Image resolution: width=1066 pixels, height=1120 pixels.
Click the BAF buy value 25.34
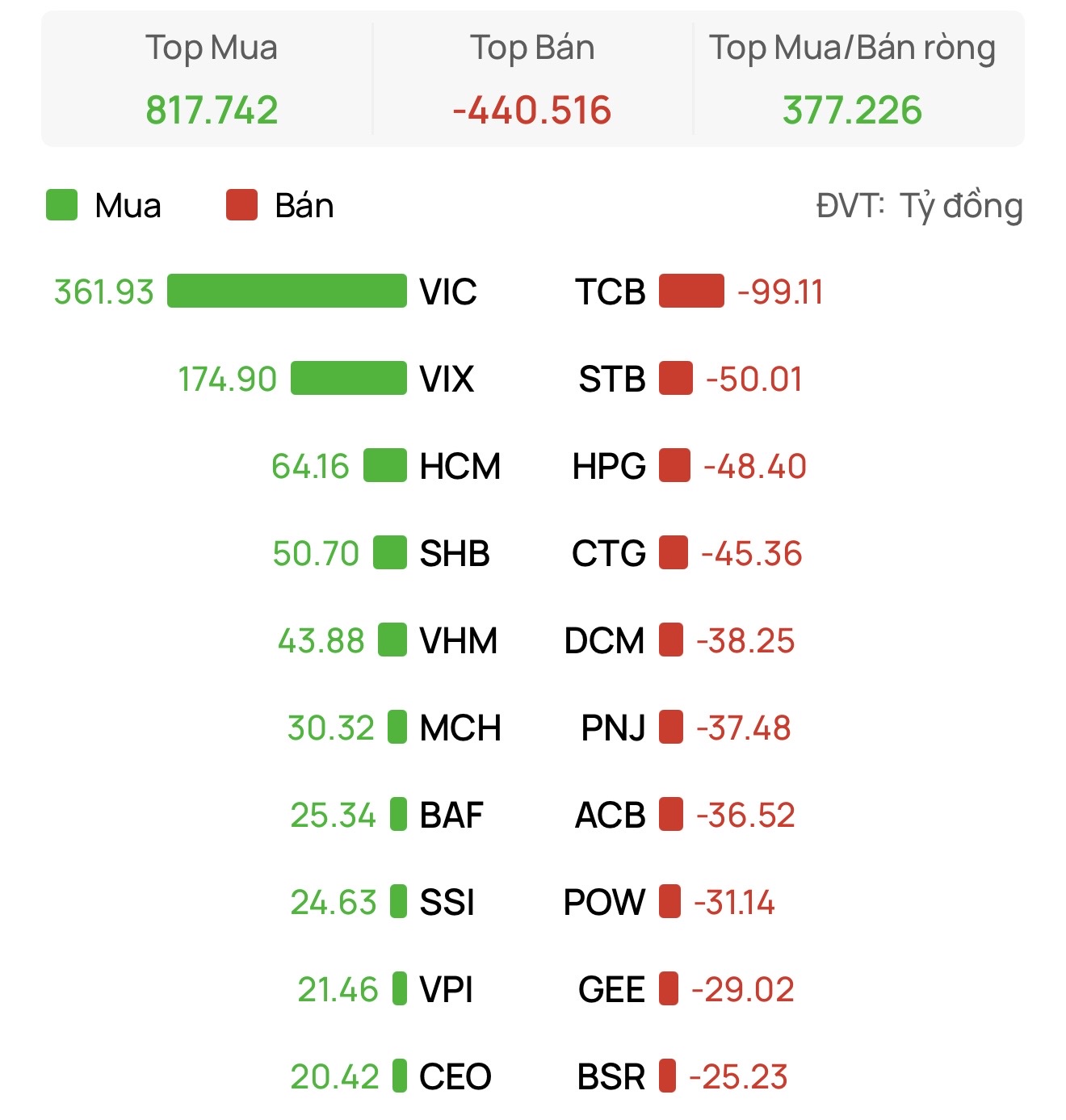pyautogui.click(x=334, y=816)
